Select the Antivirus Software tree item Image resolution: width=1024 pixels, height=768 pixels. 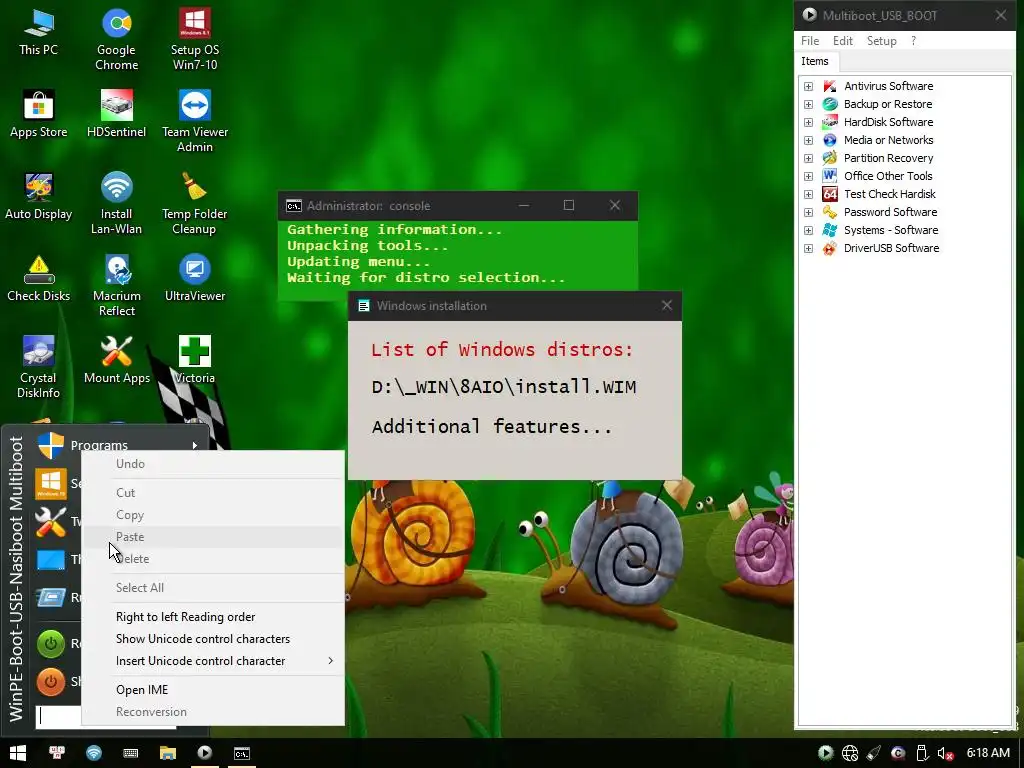(888, 86)
